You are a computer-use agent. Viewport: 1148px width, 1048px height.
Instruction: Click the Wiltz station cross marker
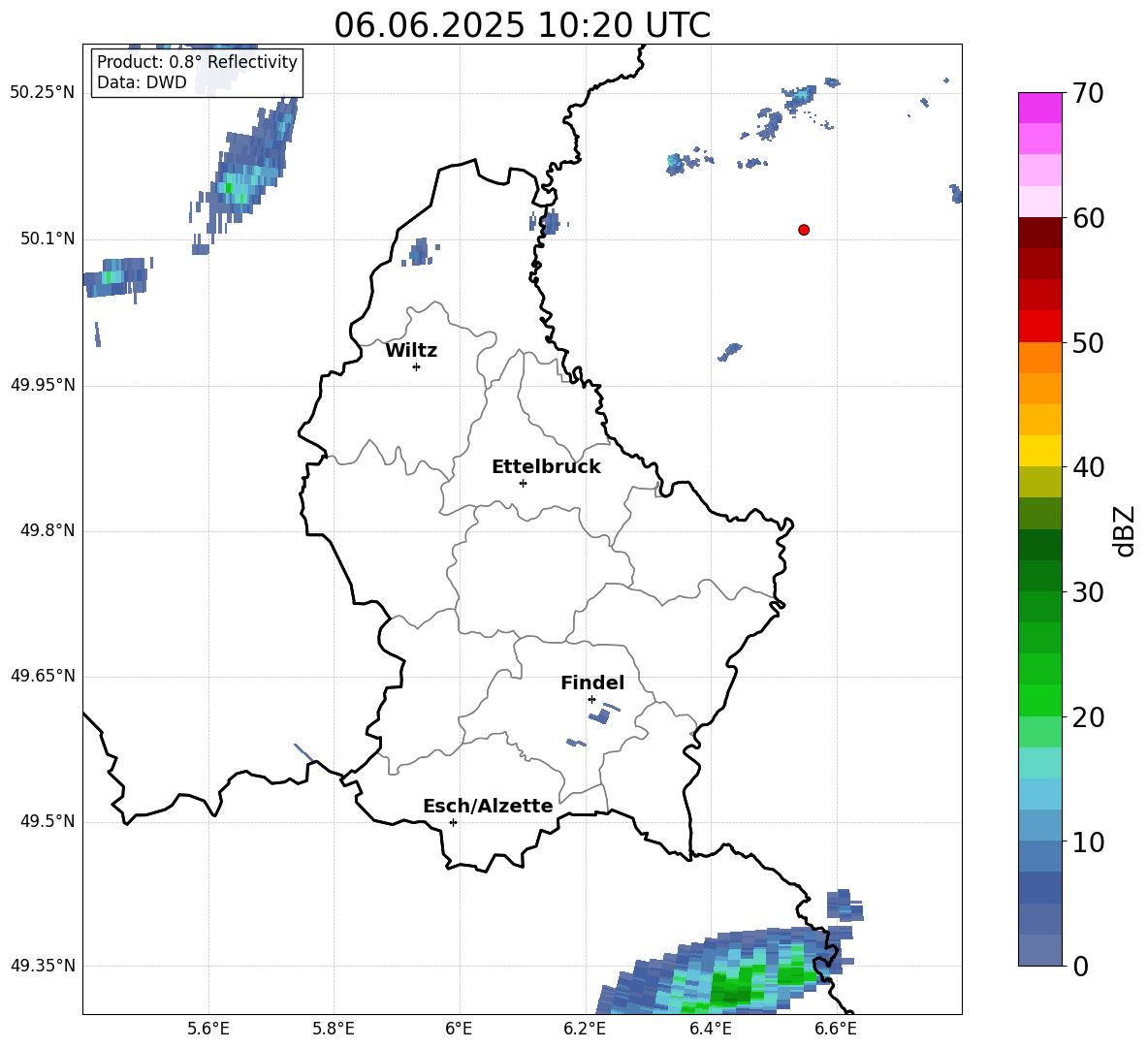coord(417,366)
